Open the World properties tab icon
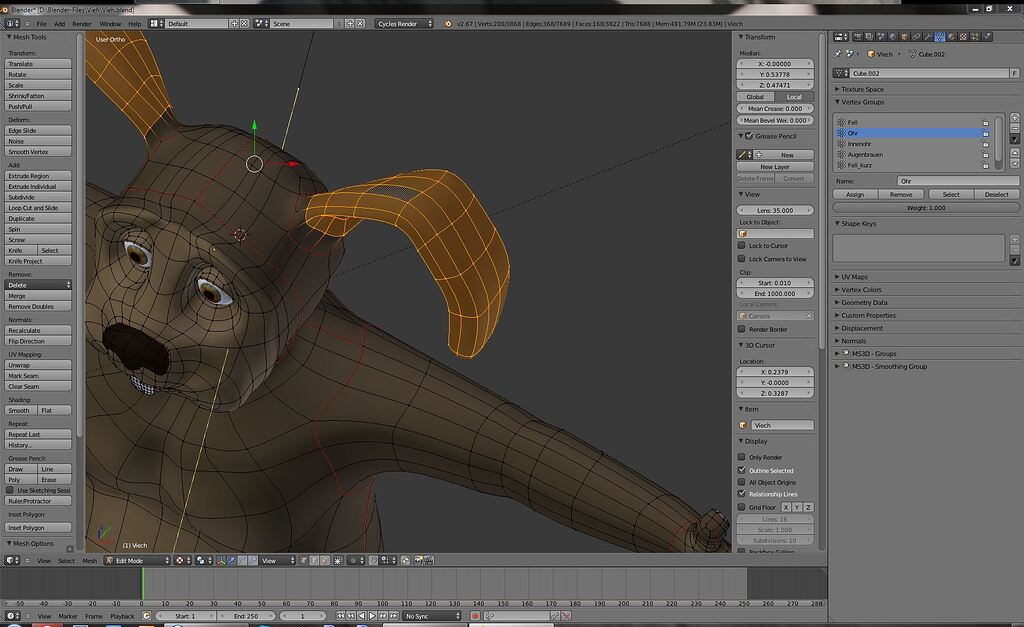The width and height of the screenshot is (1024, 627). 893,37
